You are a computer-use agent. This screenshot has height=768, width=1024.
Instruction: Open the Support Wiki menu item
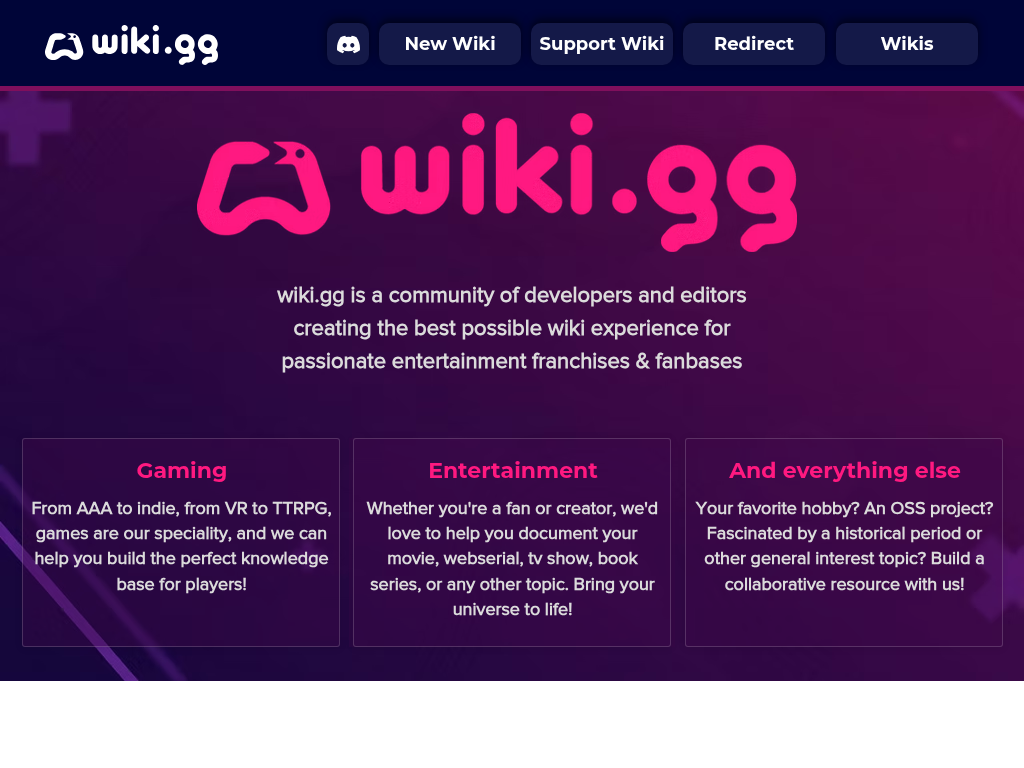601,44
